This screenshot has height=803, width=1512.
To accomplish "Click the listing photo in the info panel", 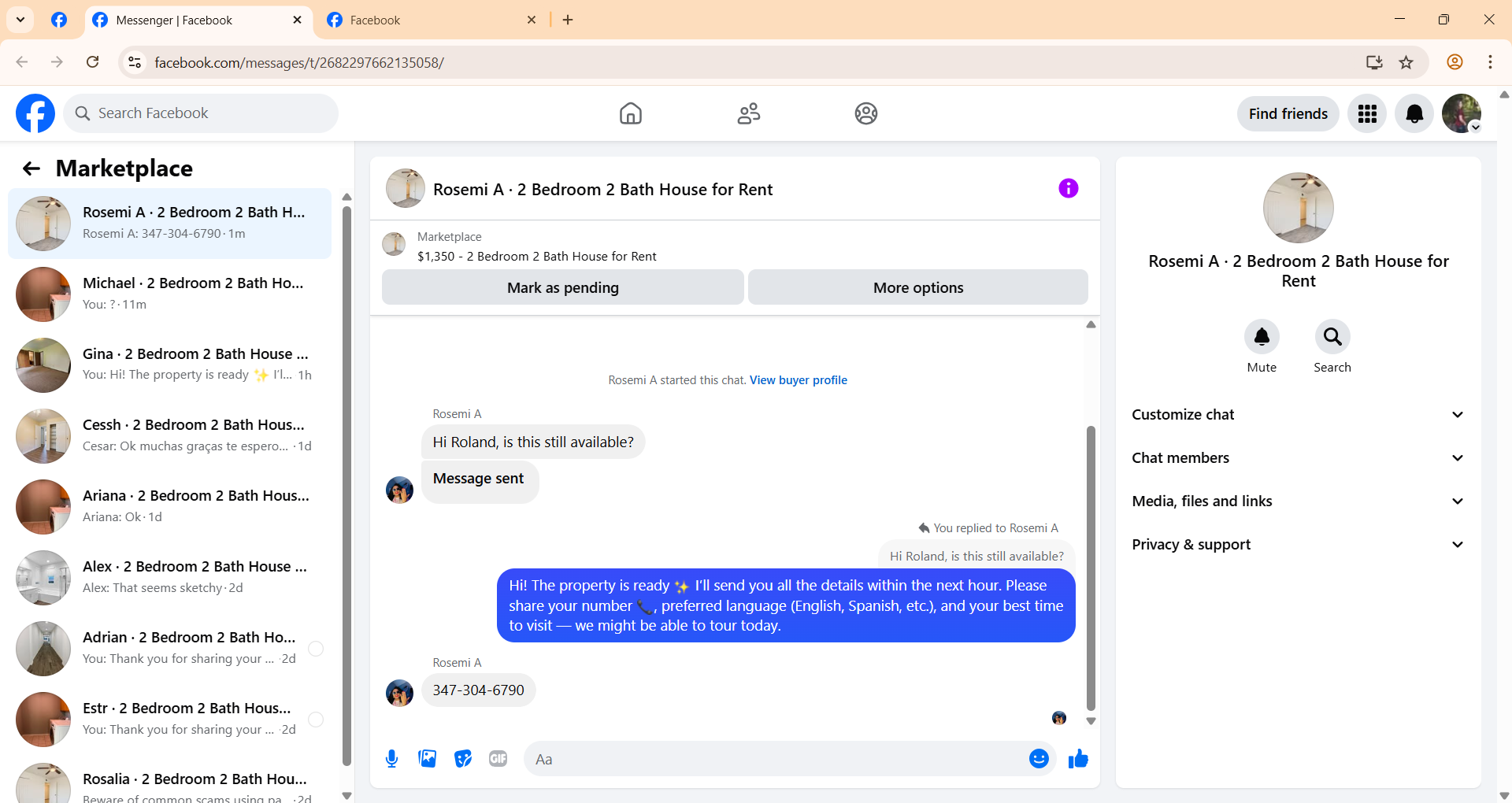I will 1299,208.
